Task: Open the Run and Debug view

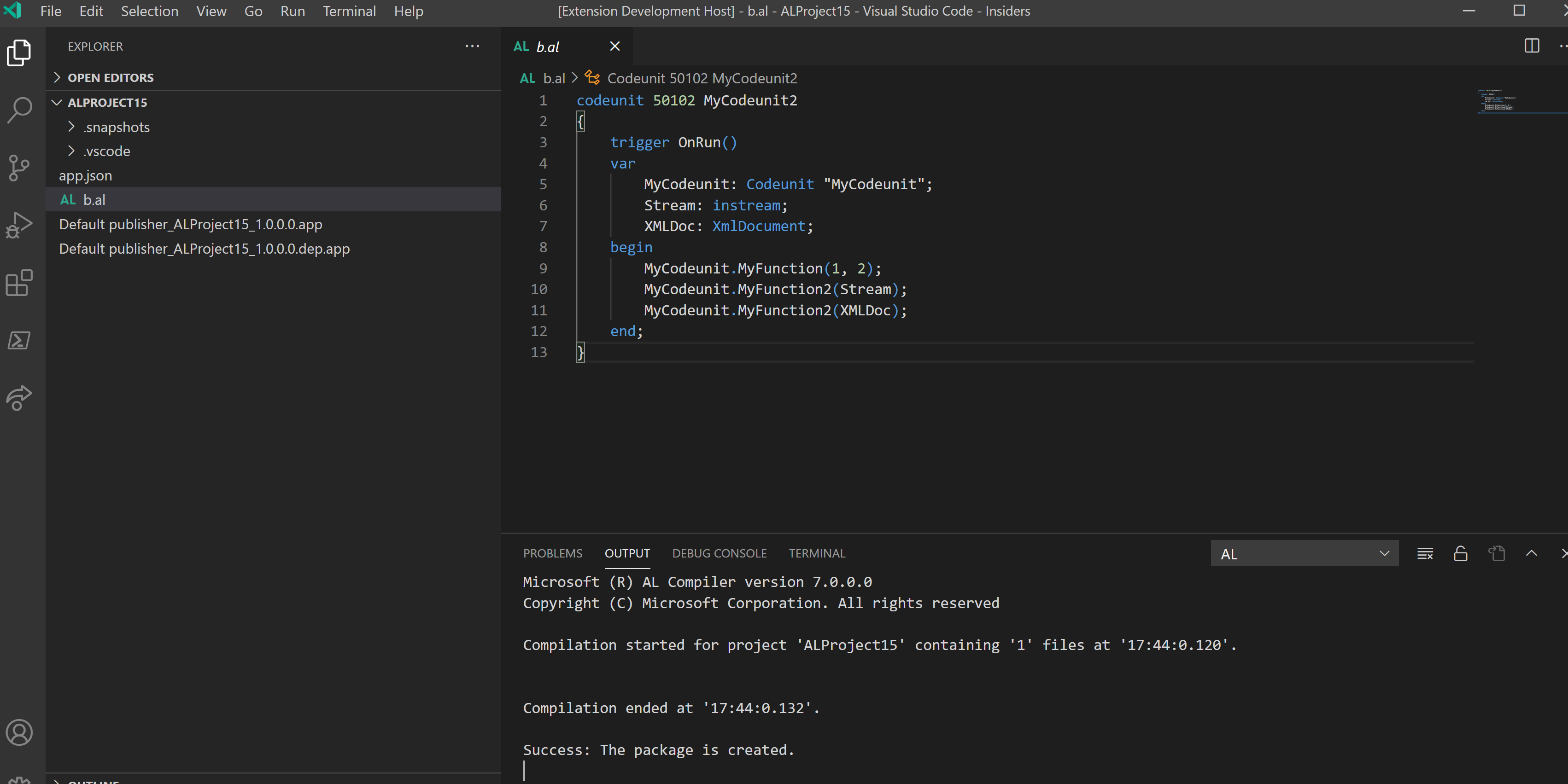Action: click(19, 225)
